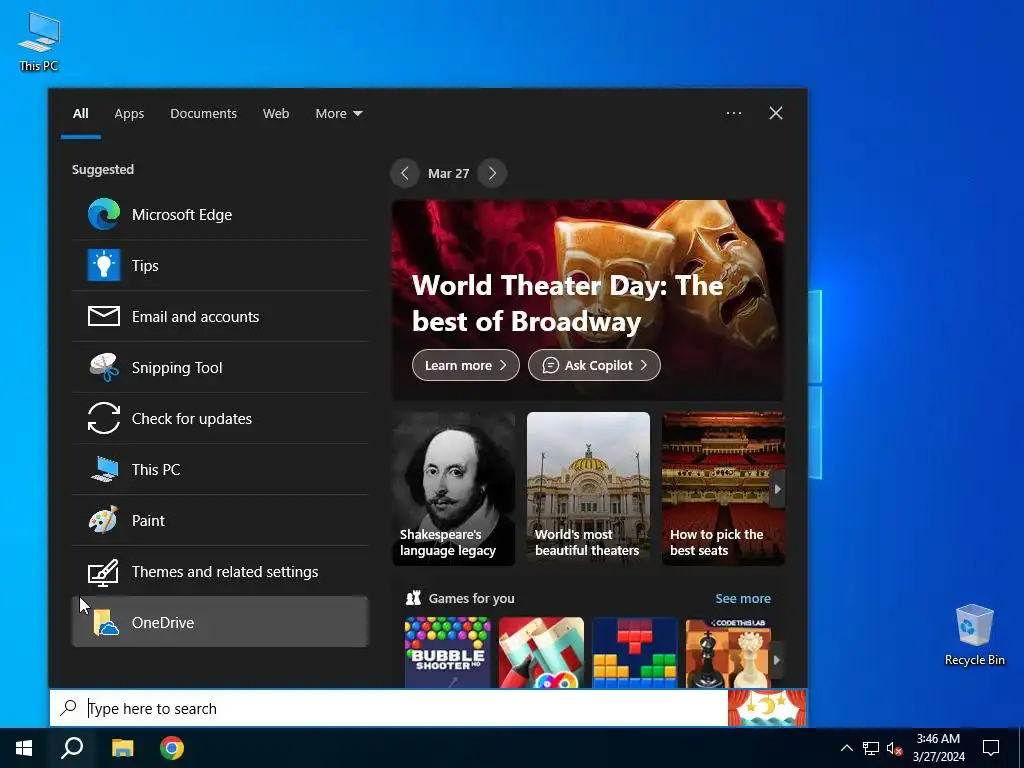Click the taskbar Search magnifier button

pos(72,748)
